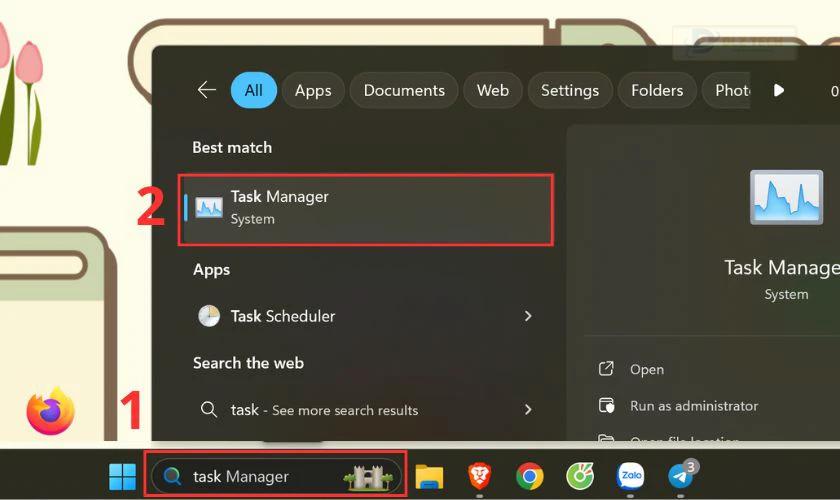Switch to the Apps filter tab

(x=313, y=90)
